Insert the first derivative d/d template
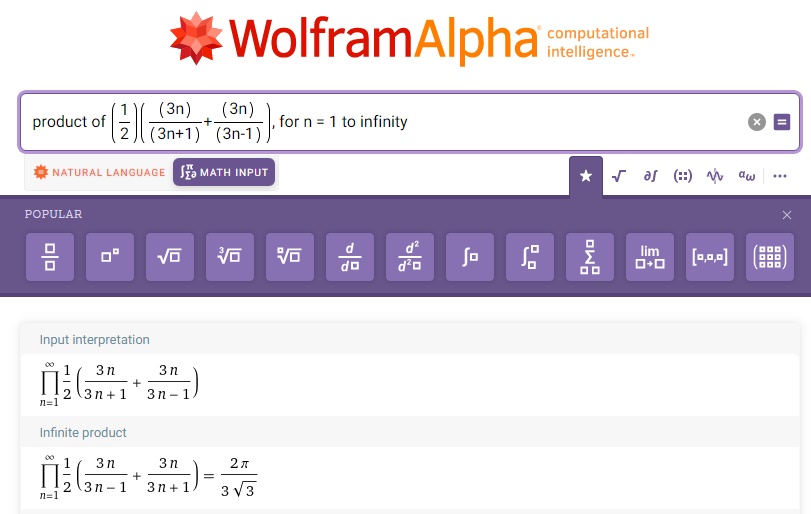The height and width of the screenshot is (514, 811). point(350,257)
